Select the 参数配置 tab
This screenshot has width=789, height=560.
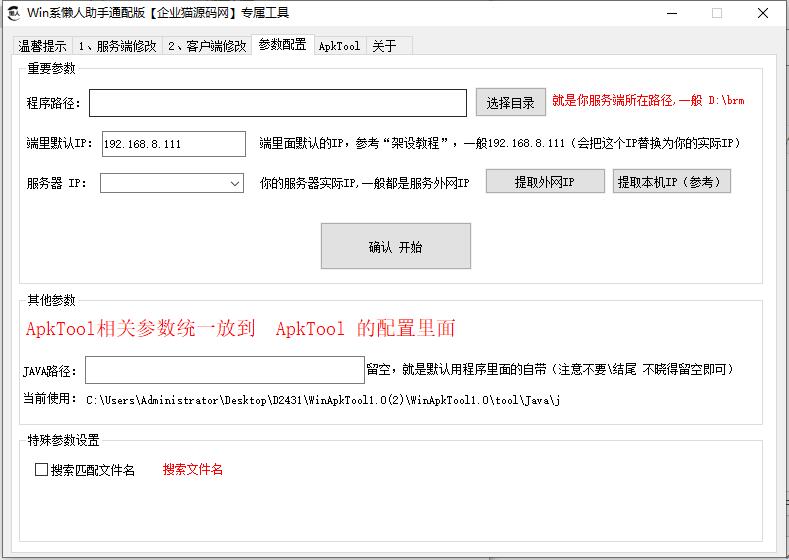point(282,44)
